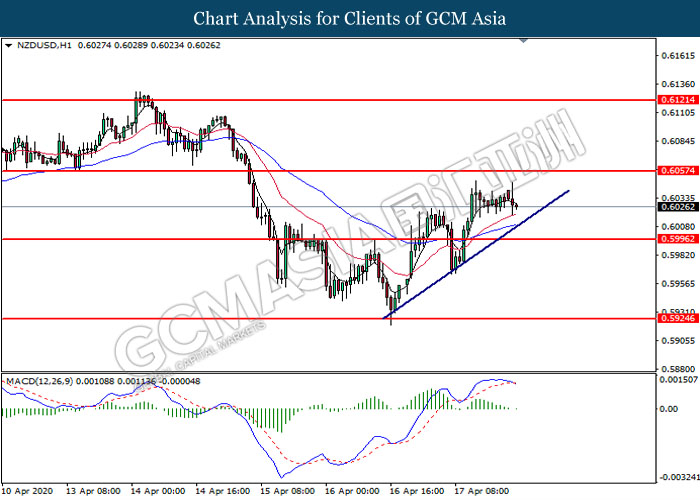Click the triangle dropdown before NZDUSD,H1
Image resolution: width=700 pixels, height=500 pixels.
[x=8, y=46]
